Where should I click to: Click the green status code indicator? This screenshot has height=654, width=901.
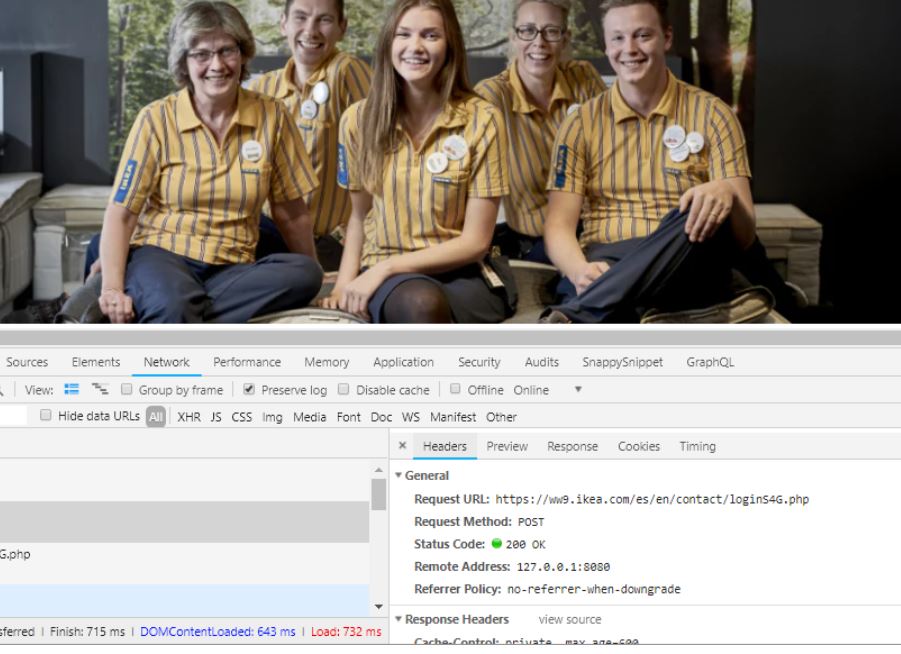496,544
